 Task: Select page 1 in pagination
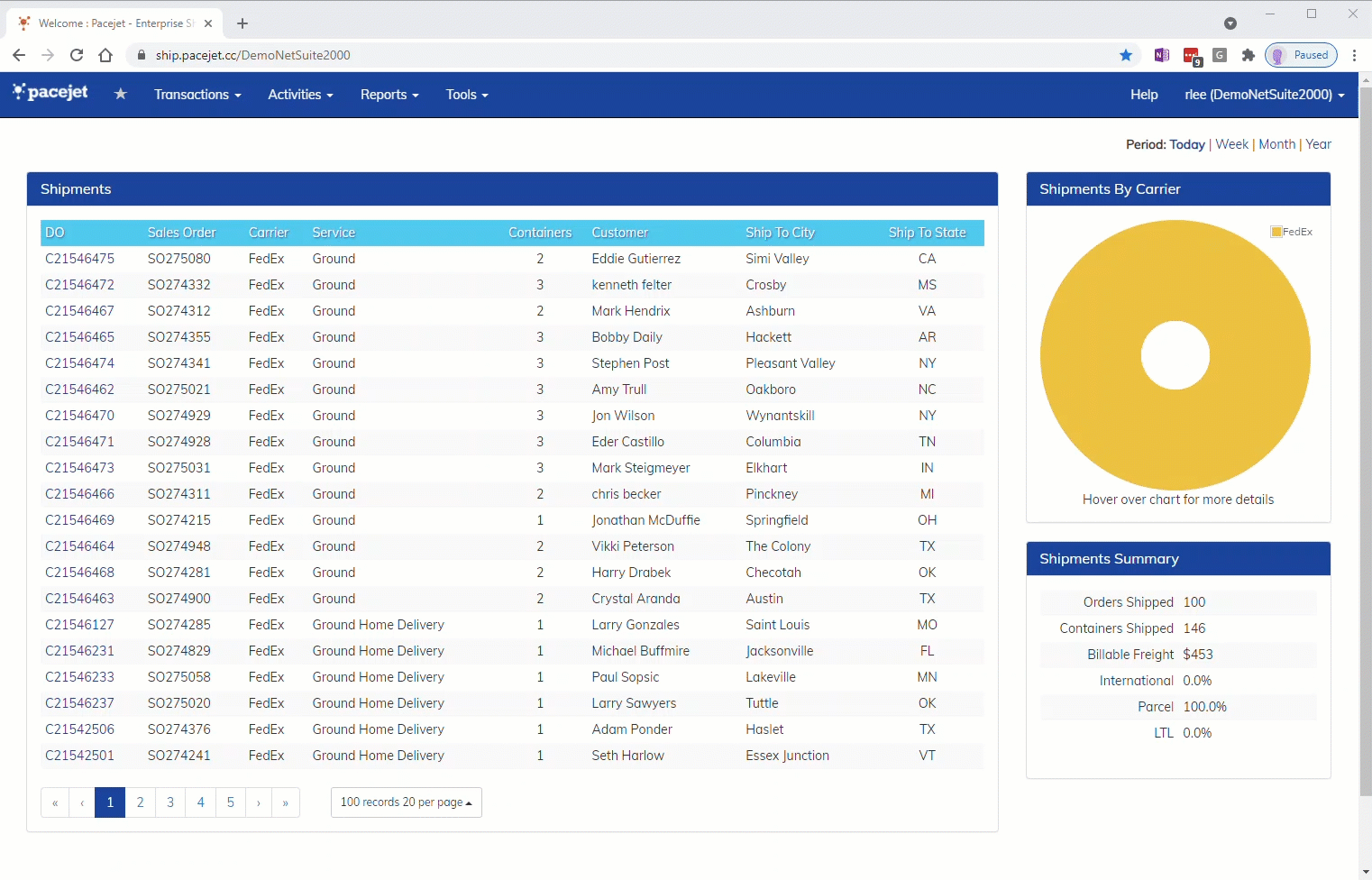coord(110,802)
